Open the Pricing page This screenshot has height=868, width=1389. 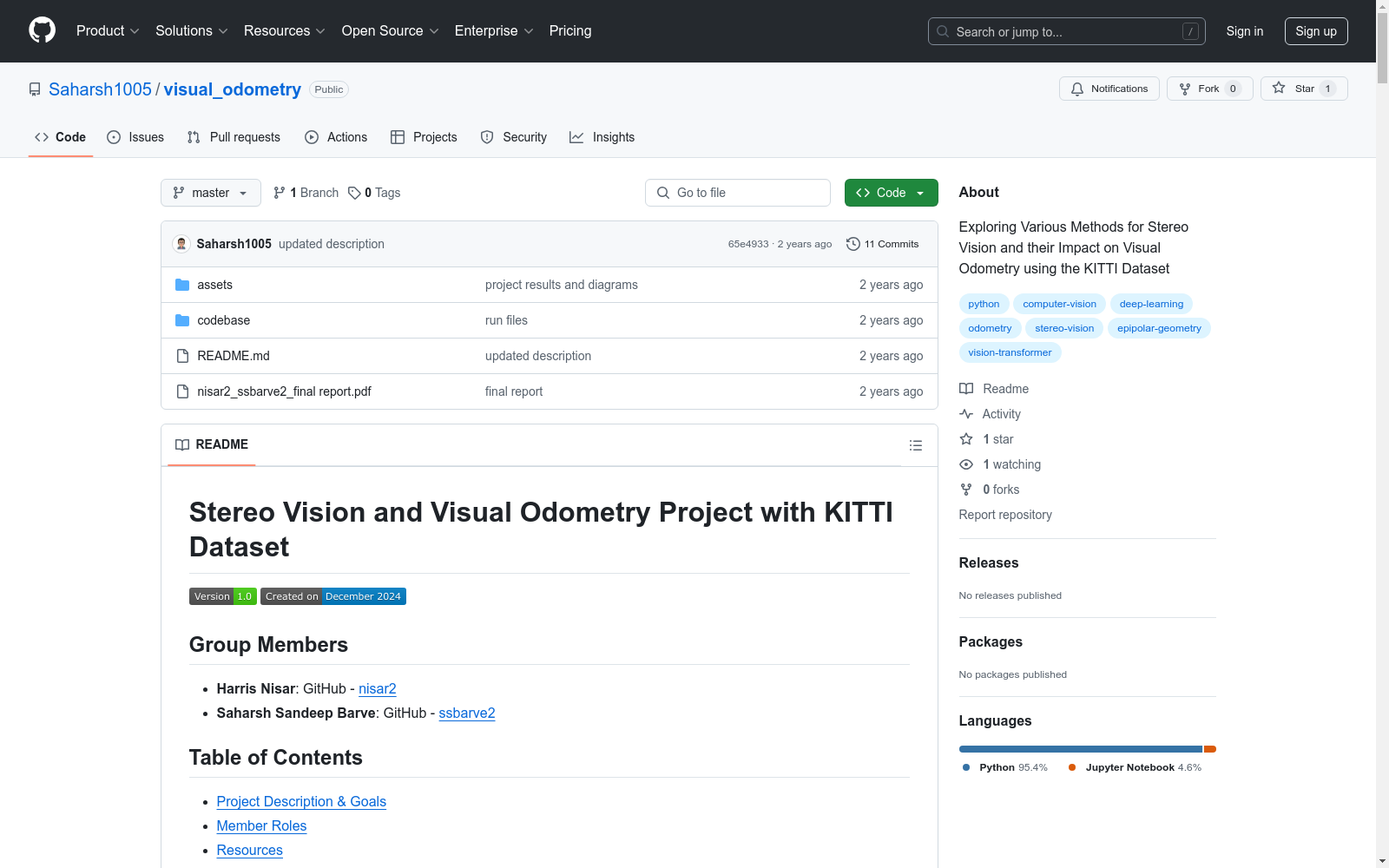click(x=570, y=31)
